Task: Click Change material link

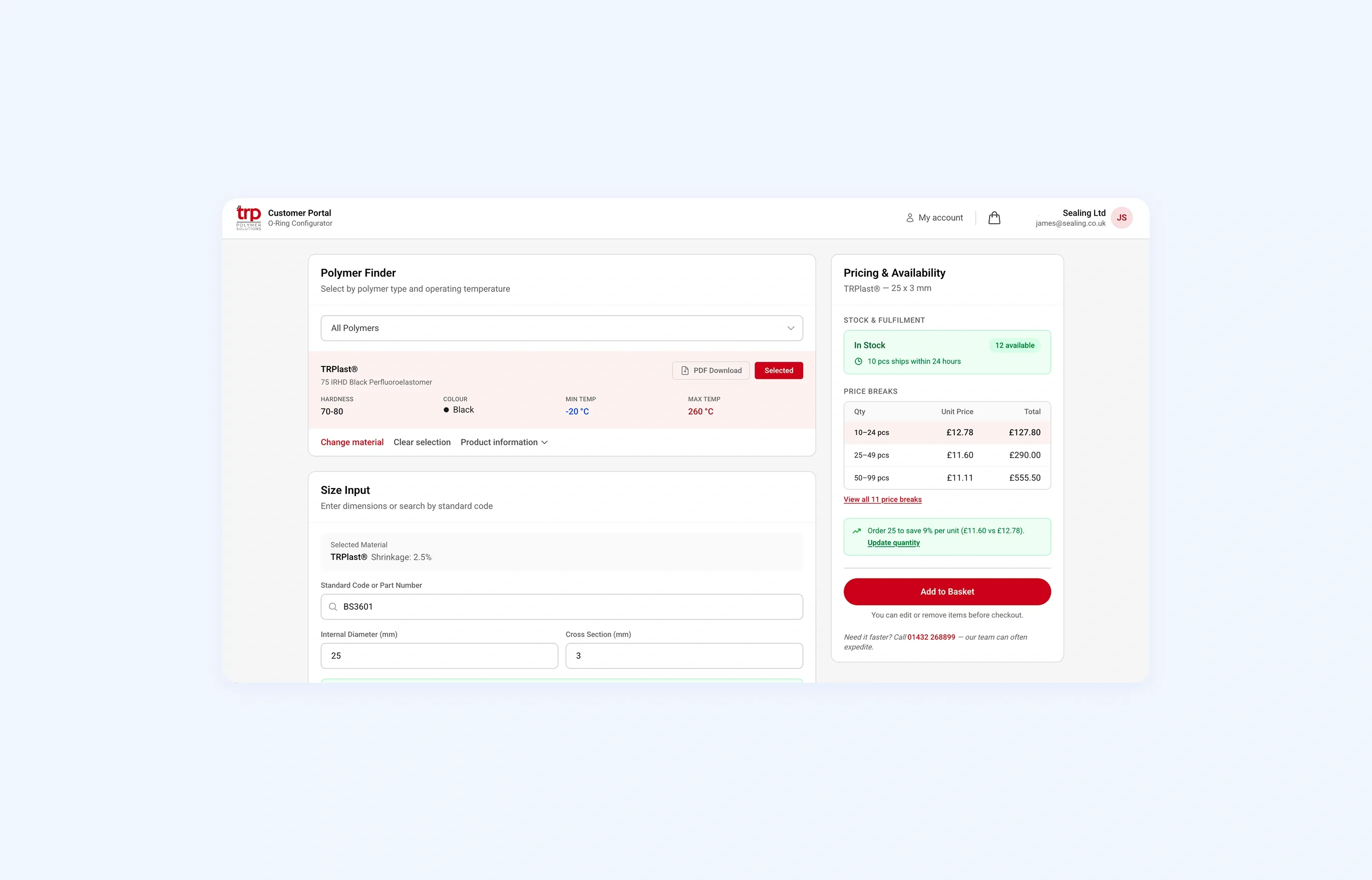Action: pyautogui.click(x=352, y=443)
